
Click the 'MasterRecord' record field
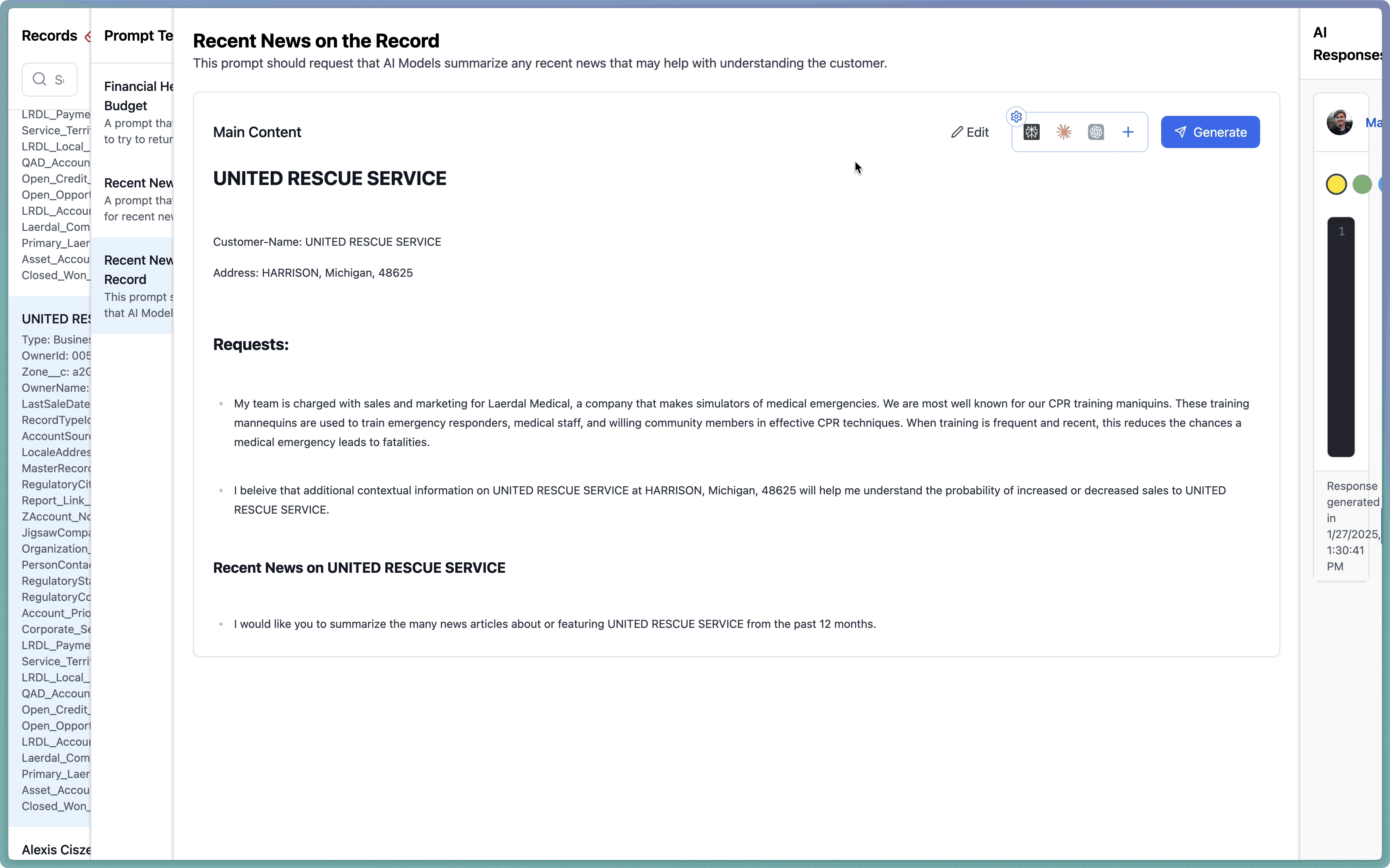pyautogui.click(x=56, y=468)
